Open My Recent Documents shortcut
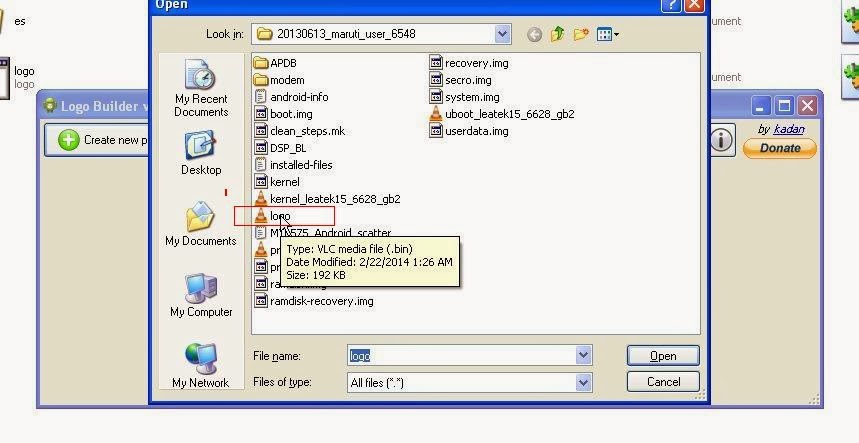Image resolution: width=859 pixels, height=443 pixels. [x=201, y=89]
